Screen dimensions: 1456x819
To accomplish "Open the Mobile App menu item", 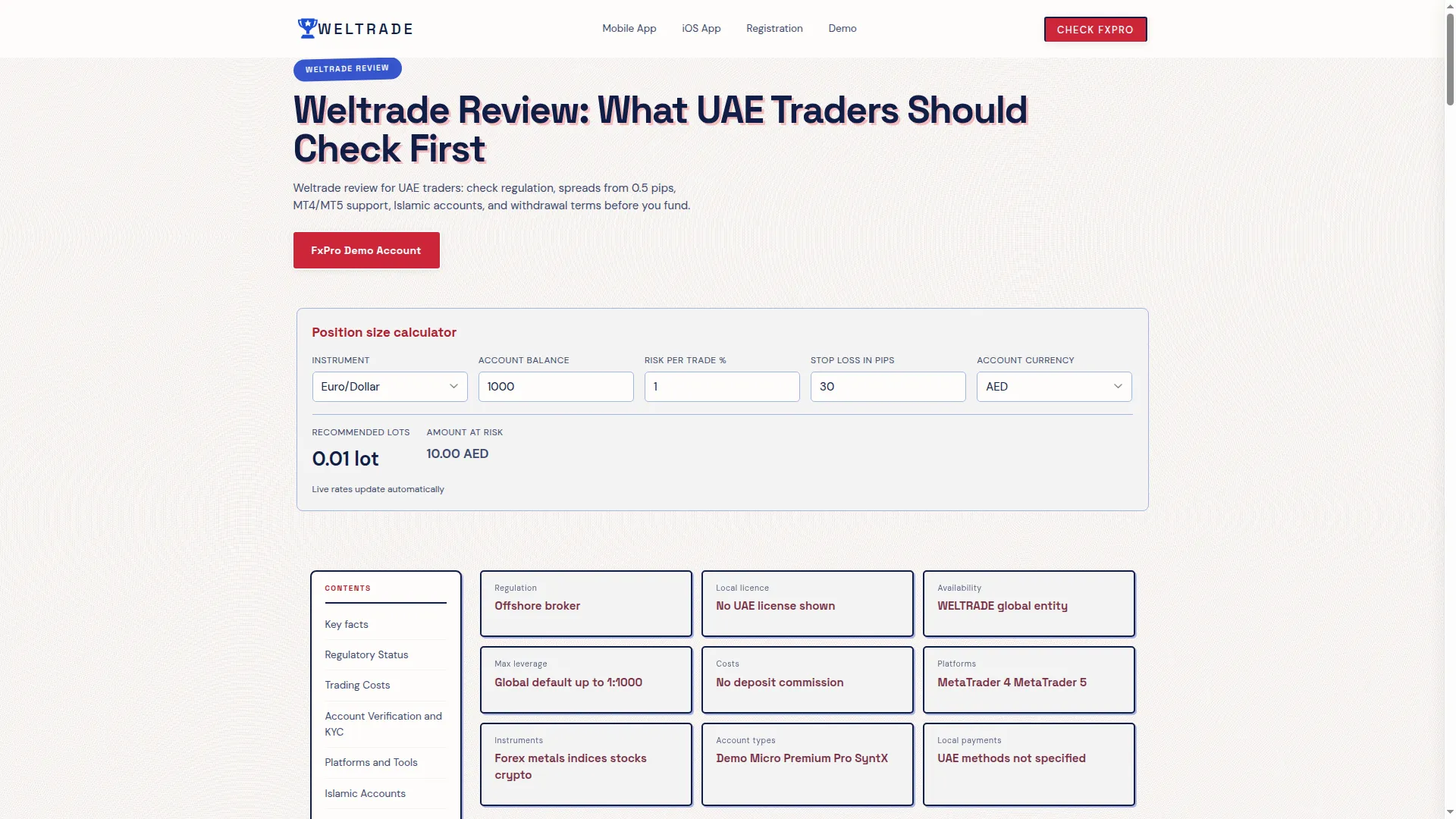I will [629, 28].
